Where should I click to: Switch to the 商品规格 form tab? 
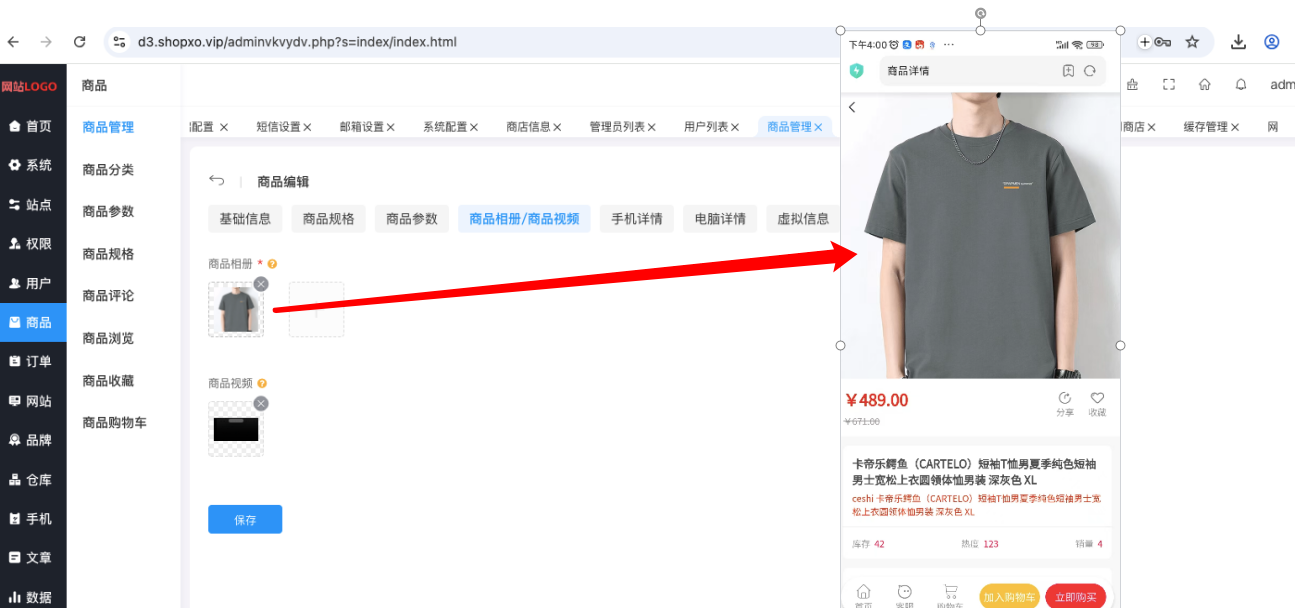pos(329,219)
